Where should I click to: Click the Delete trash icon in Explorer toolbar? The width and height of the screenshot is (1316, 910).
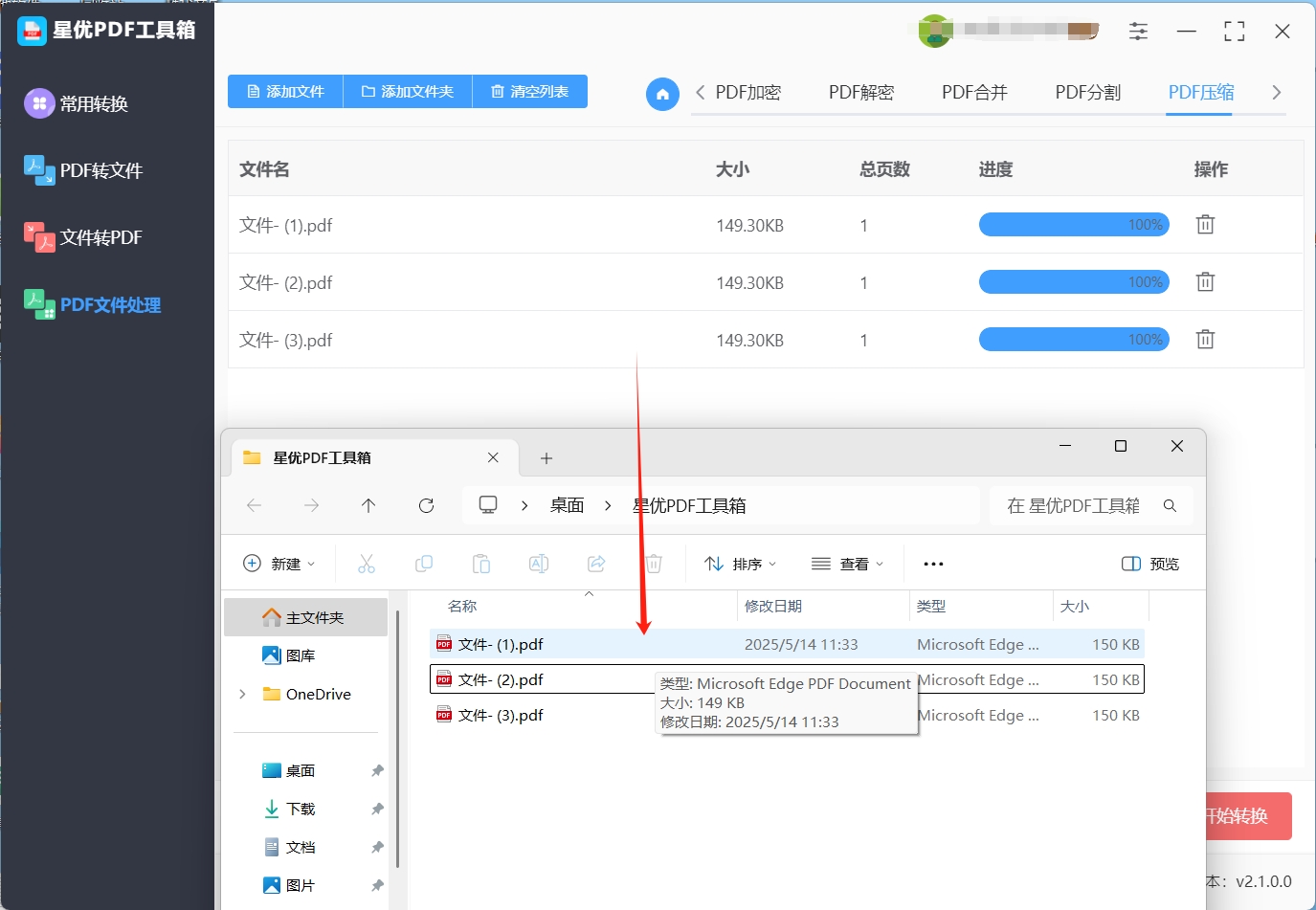click(654, 564)
